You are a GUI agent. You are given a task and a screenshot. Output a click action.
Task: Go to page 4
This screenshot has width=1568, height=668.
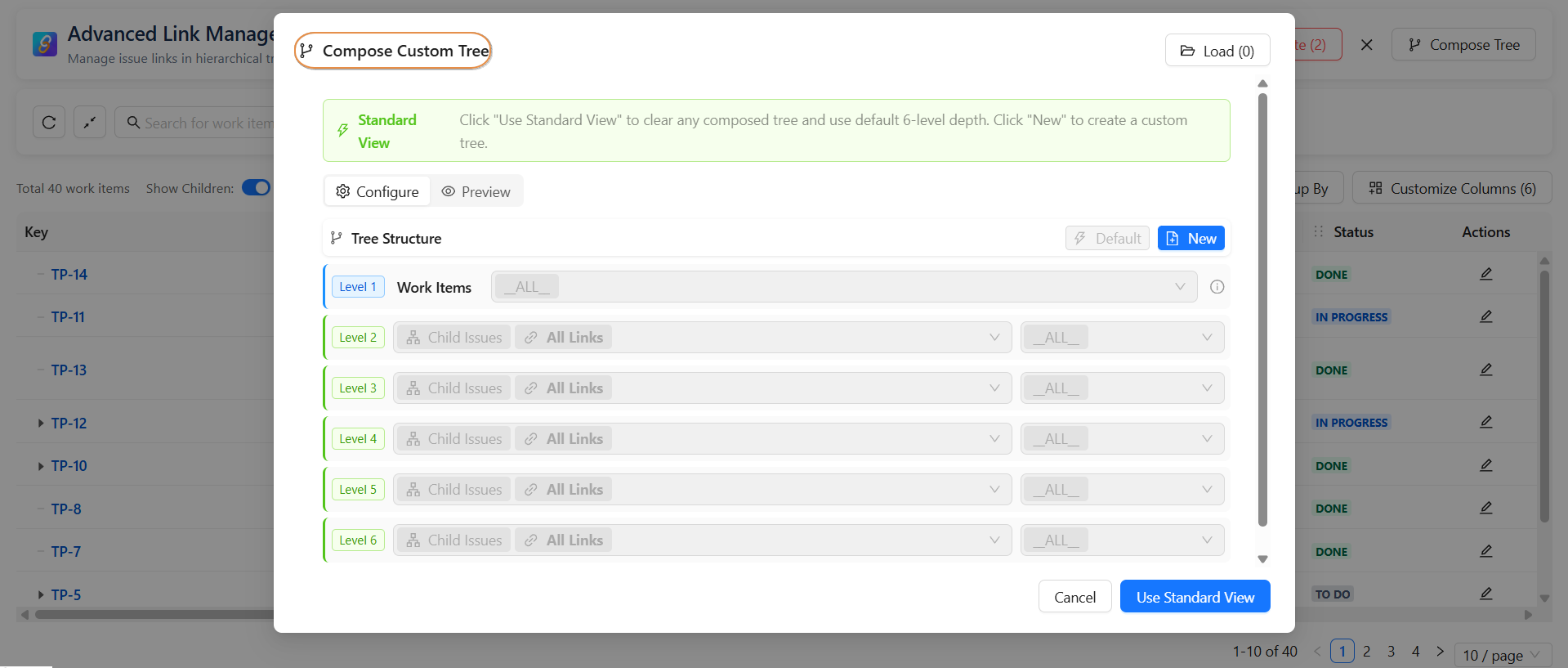coord(1415,652)
